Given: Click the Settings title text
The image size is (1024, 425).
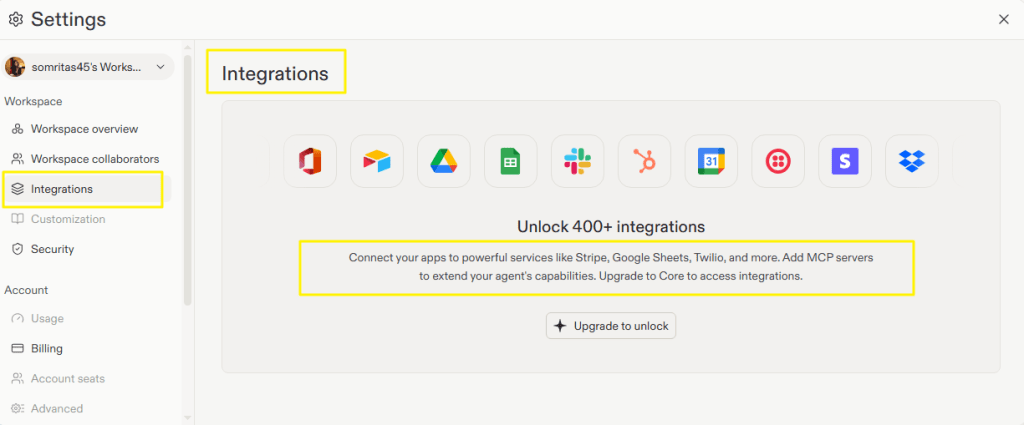Looking at the screenshot, I should (68, 20).
